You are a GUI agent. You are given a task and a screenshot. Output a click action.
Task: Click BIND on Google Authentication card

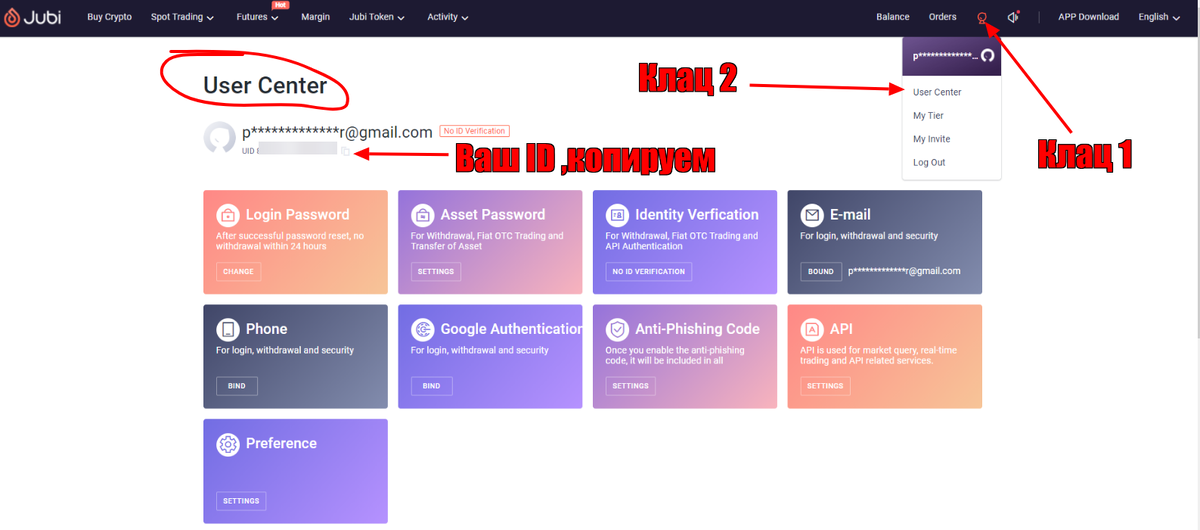coord(431,386)
